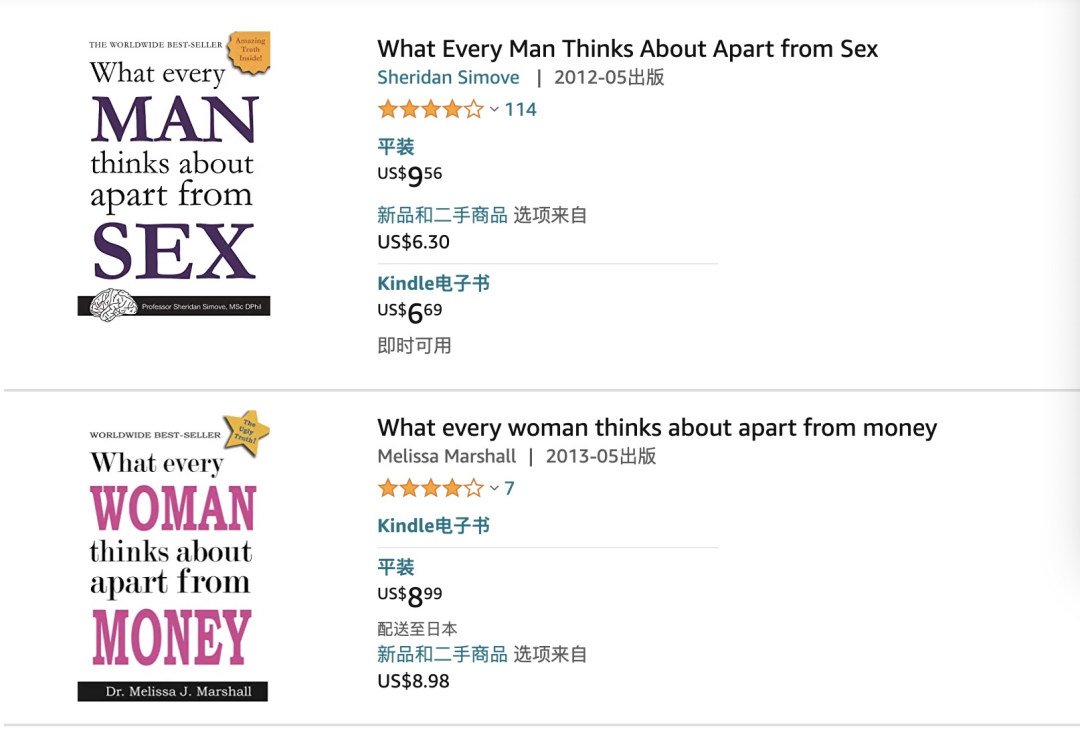Open the 7 customer reviews link
The width and height of the screenshot is (1080, 731).
509,488
